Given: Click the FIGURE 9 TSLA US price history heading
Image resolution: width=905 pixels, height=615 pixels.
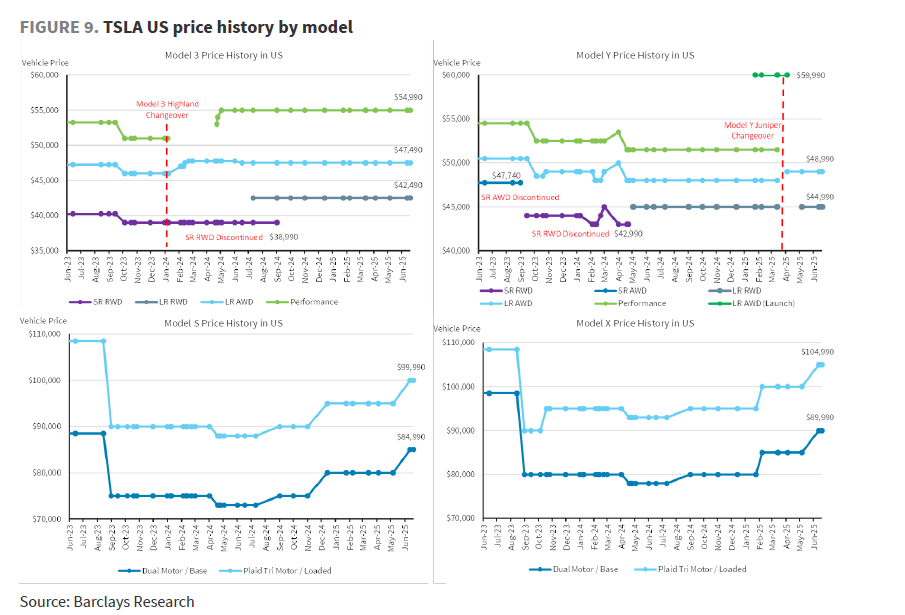Looking at the screenshot, I should [186, 27].
